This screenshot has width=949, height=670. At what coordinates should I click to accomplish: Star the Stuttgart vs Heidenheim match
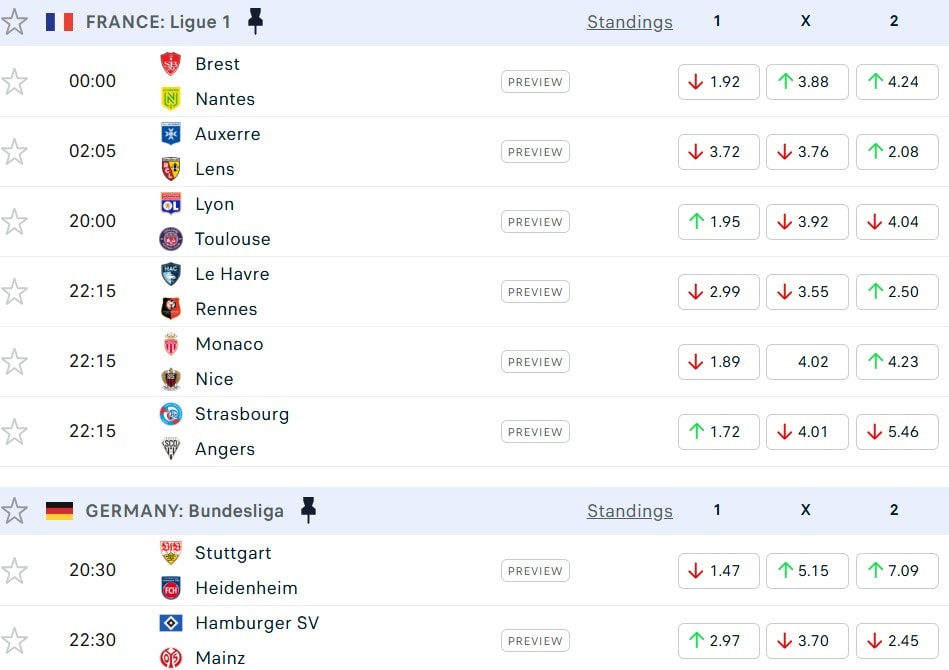point(14,570)
